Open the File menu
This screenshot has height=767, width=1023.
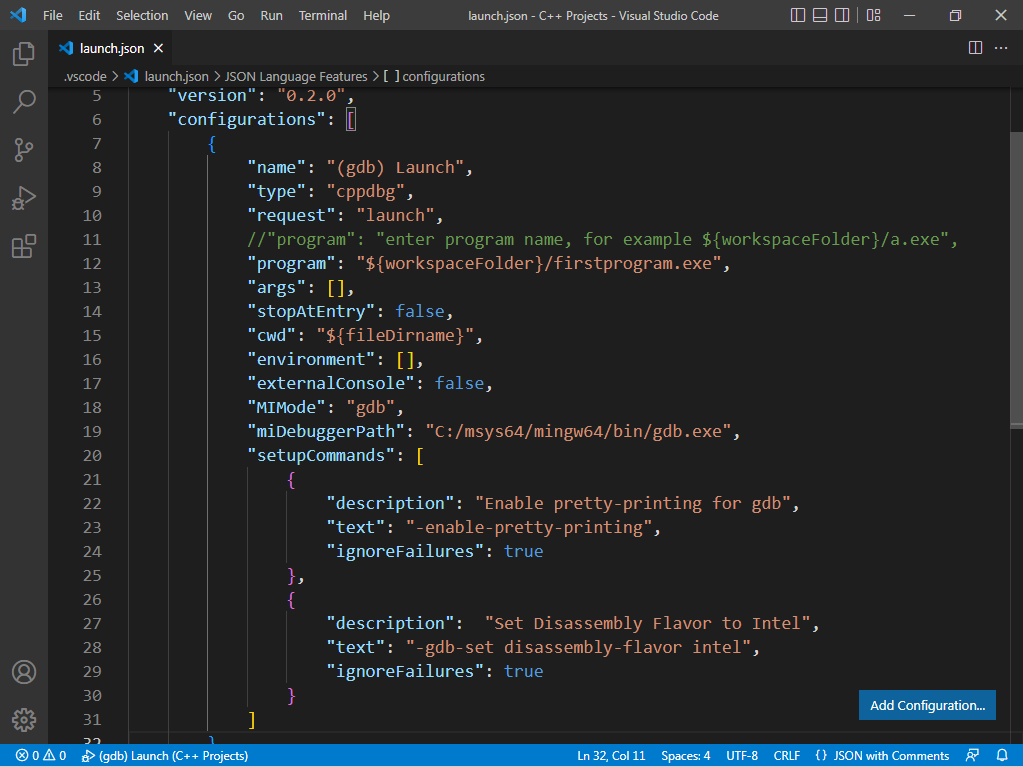(52, 16)
